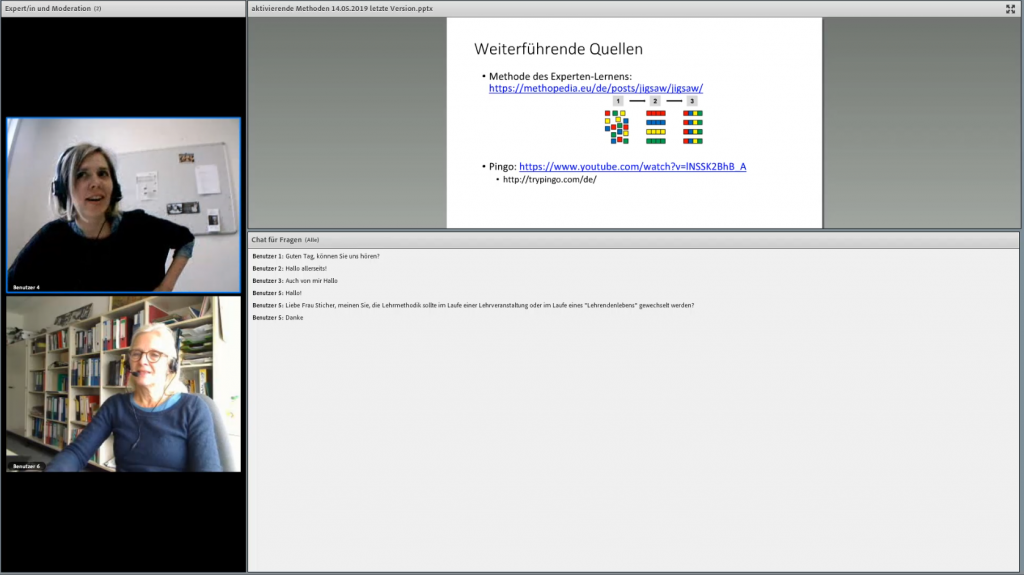Select Benutzer 5's 'Danke' chat message

point(293,317)
